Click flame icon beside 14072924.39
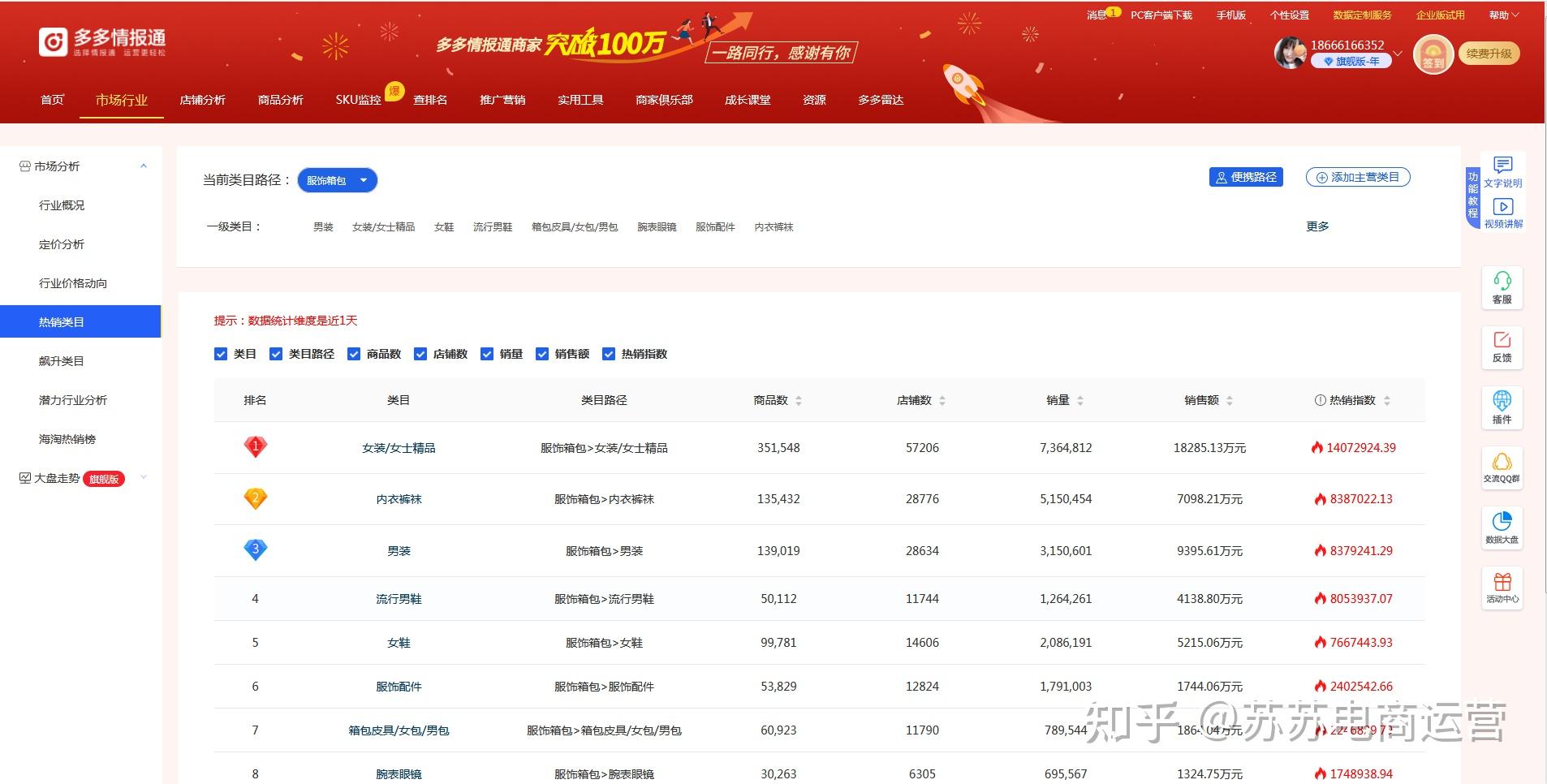 point(1317,448)
